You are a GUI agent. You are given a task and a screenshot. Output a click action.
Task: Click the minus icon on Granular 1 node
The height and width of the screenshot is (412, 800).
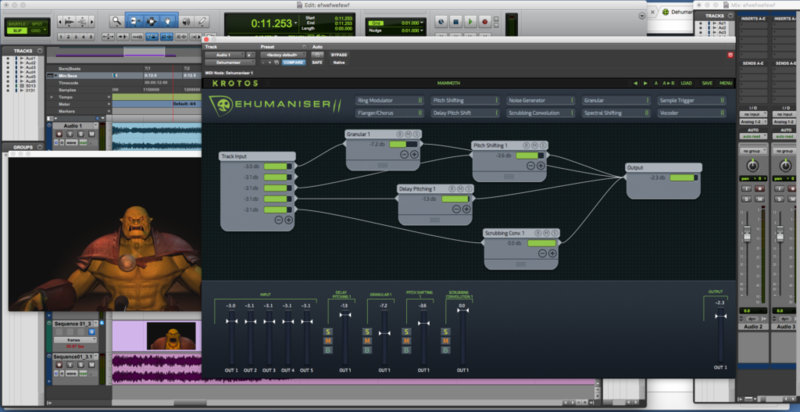pos(405,155)
